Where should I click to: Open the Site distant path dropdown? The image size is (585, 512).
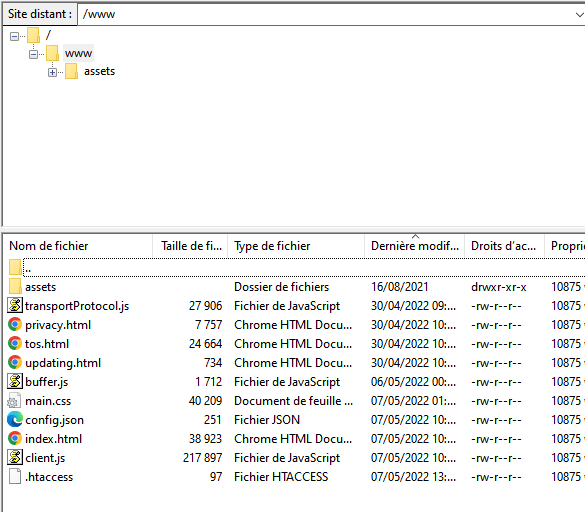tap(579, 15)
